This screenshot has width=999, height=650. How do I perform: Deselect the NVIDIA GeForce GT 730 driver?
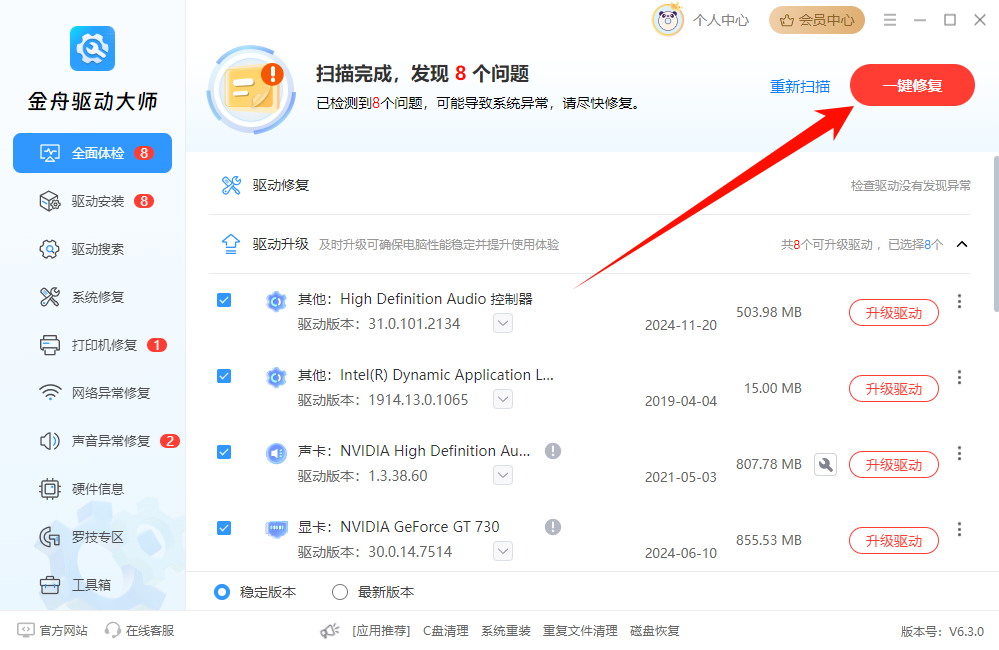coord(224,528)
